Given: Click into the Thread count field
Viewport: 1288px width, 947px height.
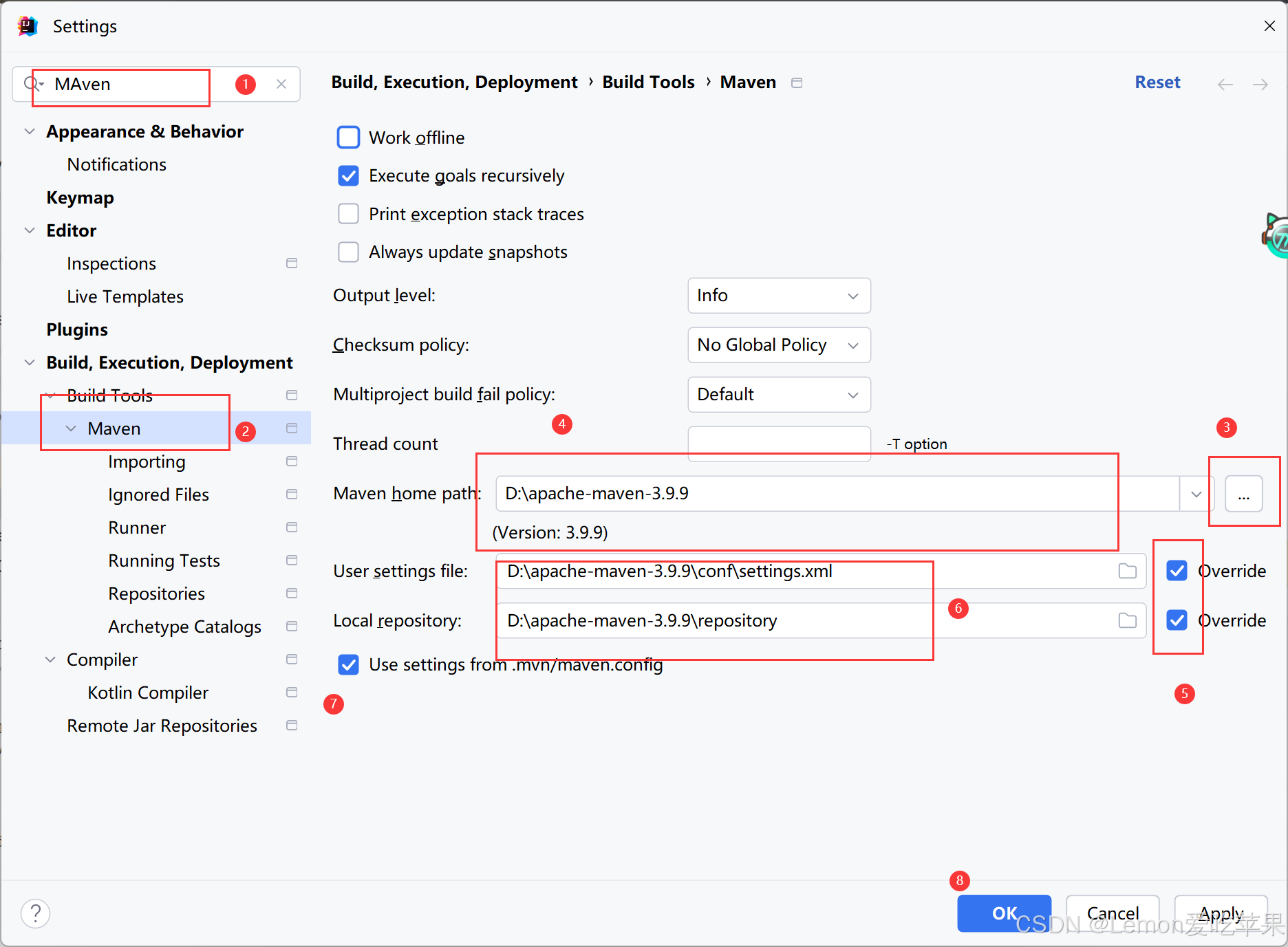Looking at the screenshot, I should point(779,443).
